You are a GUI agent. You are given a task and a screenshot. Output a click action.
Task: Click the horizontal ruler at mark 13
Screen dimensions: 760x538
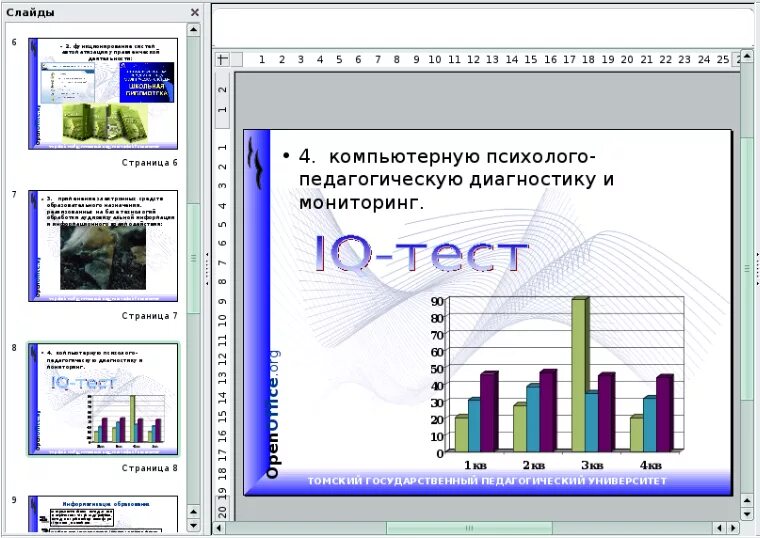tap(492, 60)
